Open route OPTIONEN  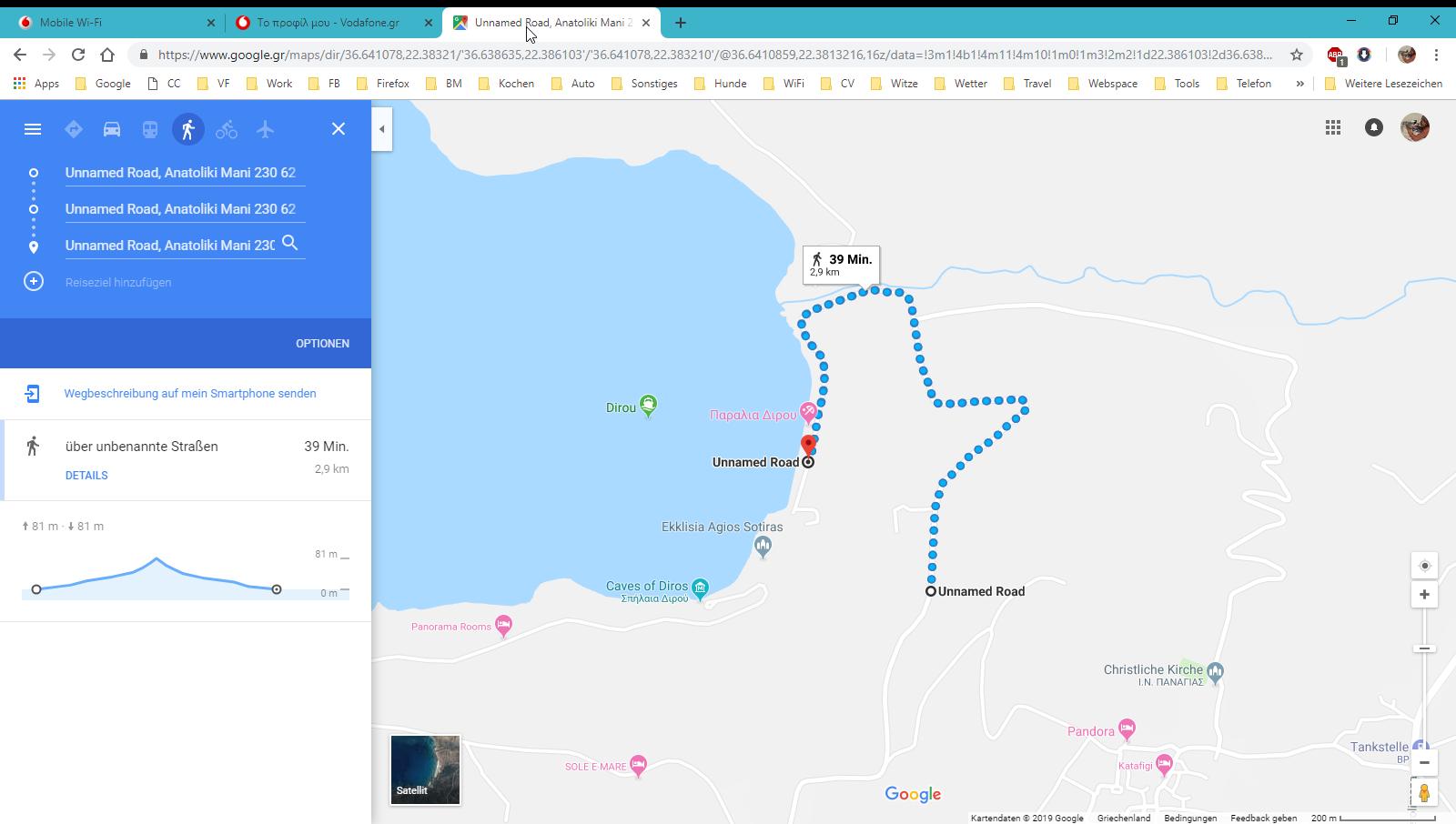[x=322, y=344]
